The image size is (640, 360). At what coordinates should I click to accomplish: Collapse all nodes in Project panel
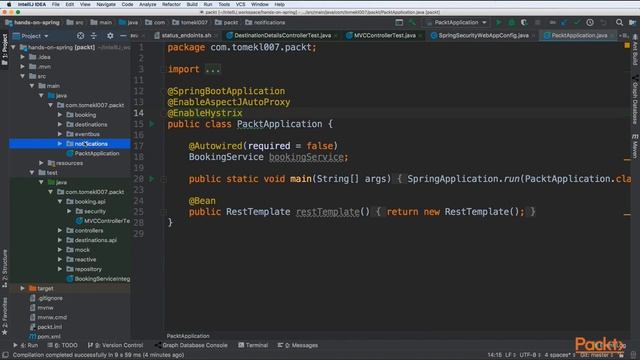point(93,36)
